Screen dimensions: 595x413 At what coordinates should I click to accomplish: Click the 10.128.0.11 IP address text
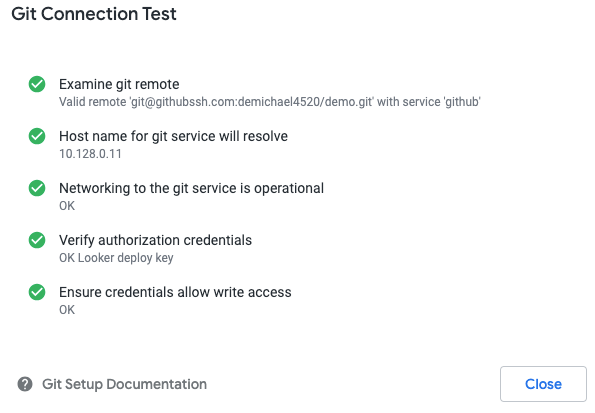pos(90,154)
